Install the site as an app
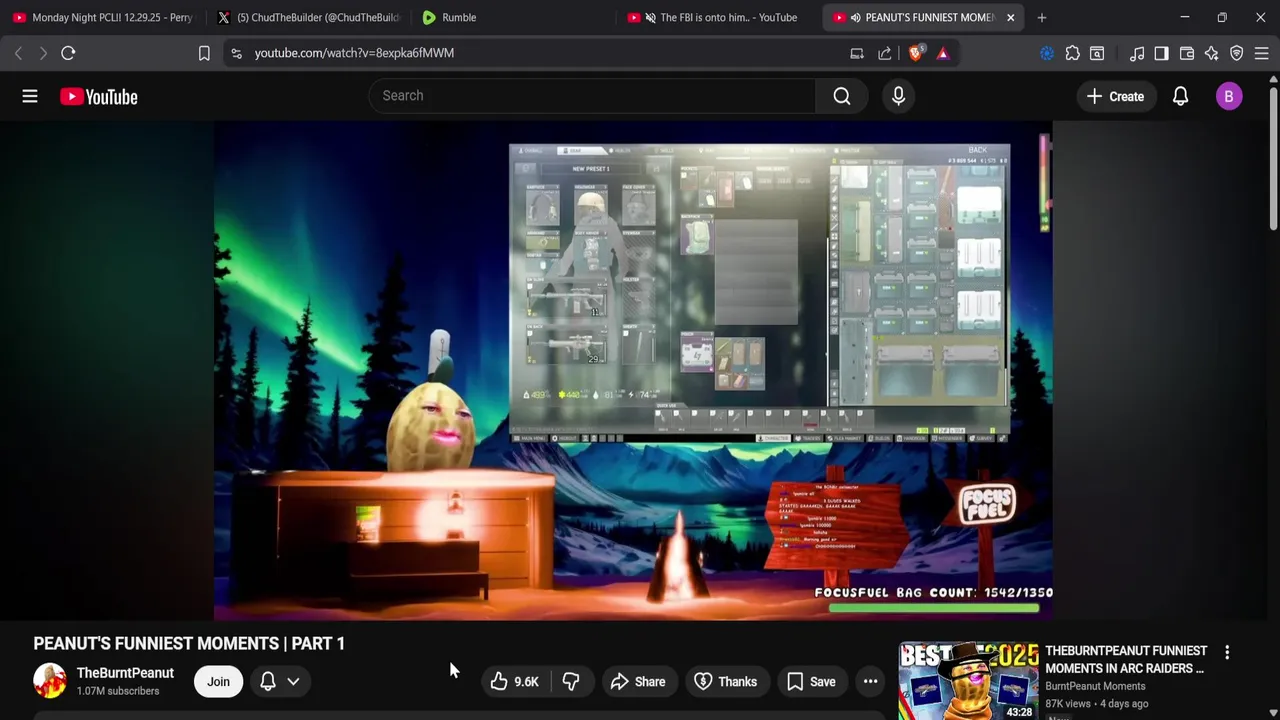The width and height of the screenshot is (1280, 720). pos(857,53)
